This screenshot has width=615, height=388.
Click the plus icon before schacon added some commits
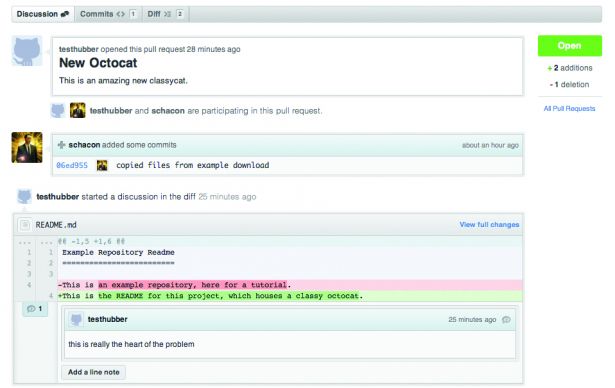pyautogui.click(x=61, y=145)
